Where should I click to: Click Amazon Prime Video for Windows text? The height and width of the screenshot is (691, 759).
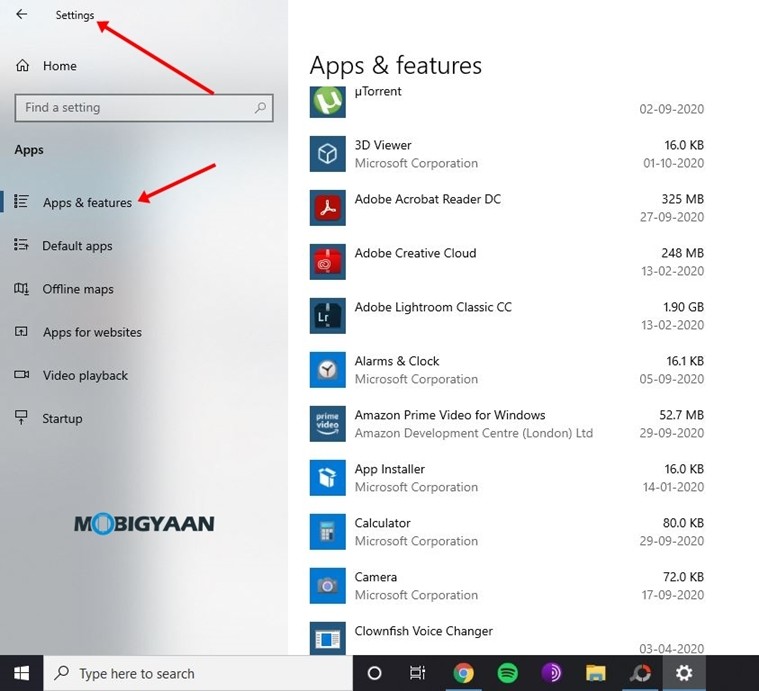tap(450, 415)
